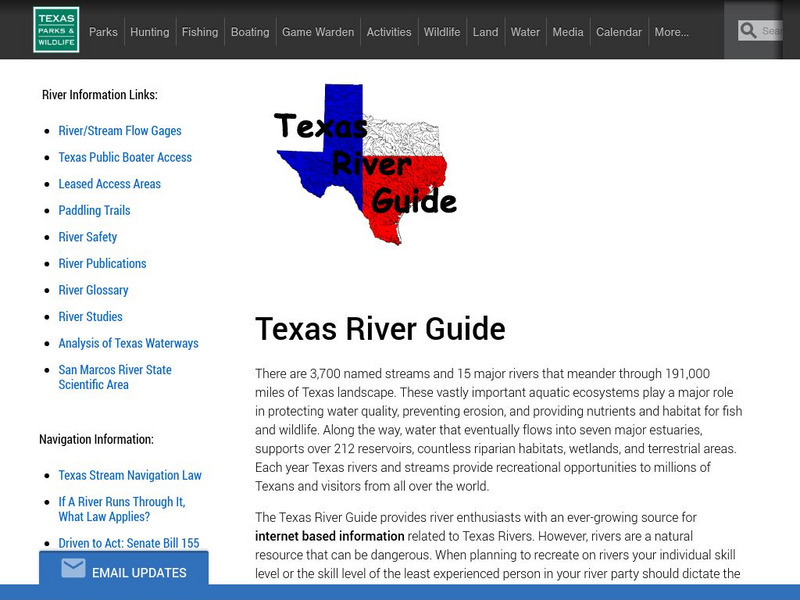Read the River Safety page
The height and width of the screenshot is (600, 800).
point(86,237)
